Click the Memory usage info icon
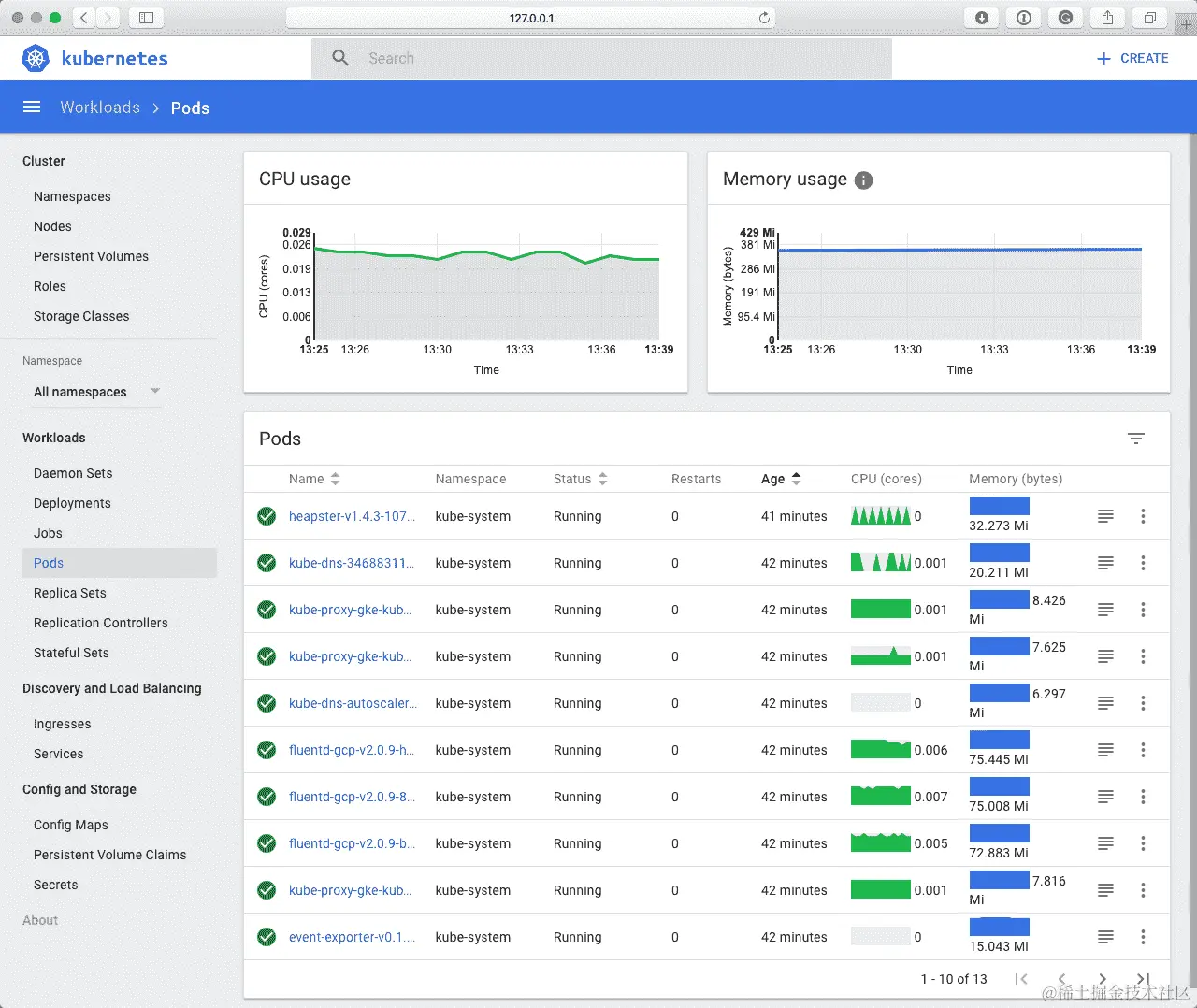 [x=863, y=180]
